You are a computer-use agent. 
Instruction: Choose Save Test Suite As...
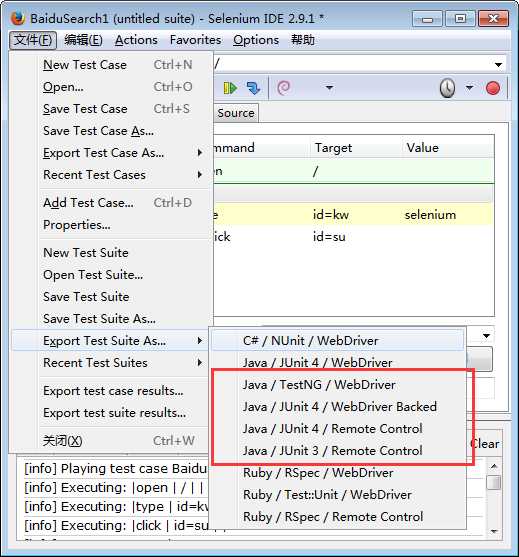pos(111,319)
